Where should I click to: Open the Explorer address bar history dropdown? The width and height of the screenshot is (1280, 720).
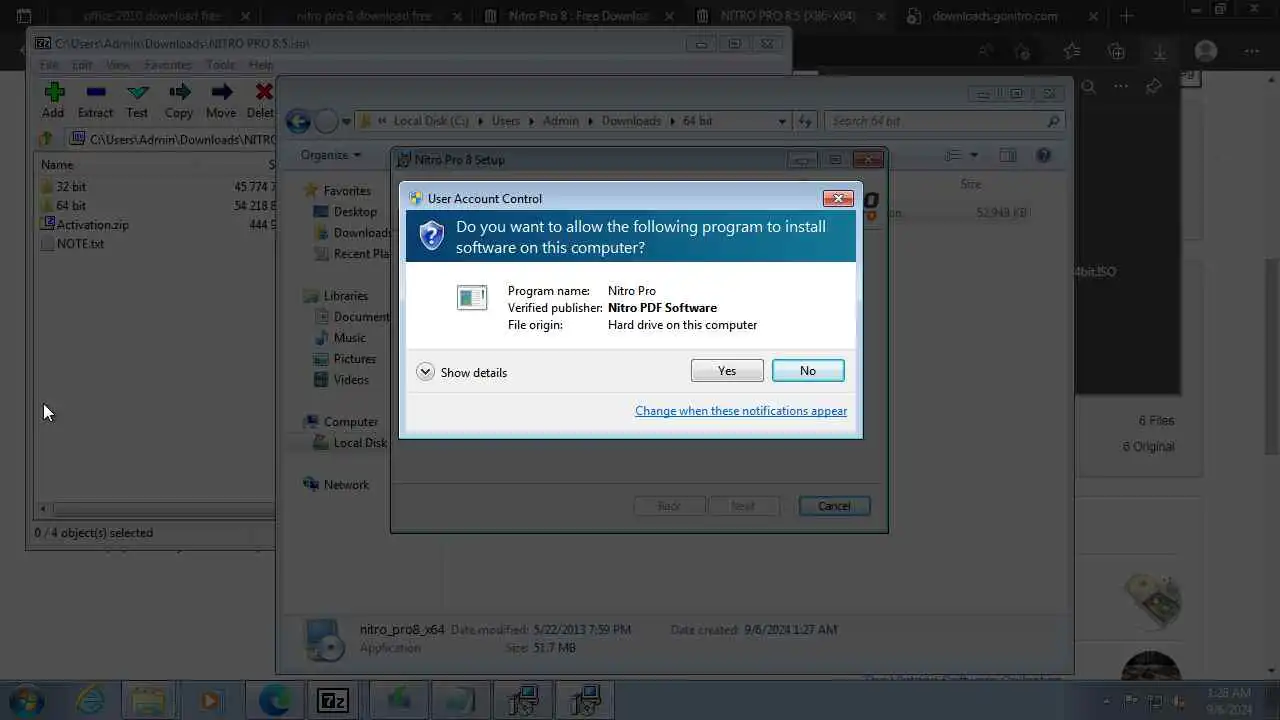click(782, 121)
